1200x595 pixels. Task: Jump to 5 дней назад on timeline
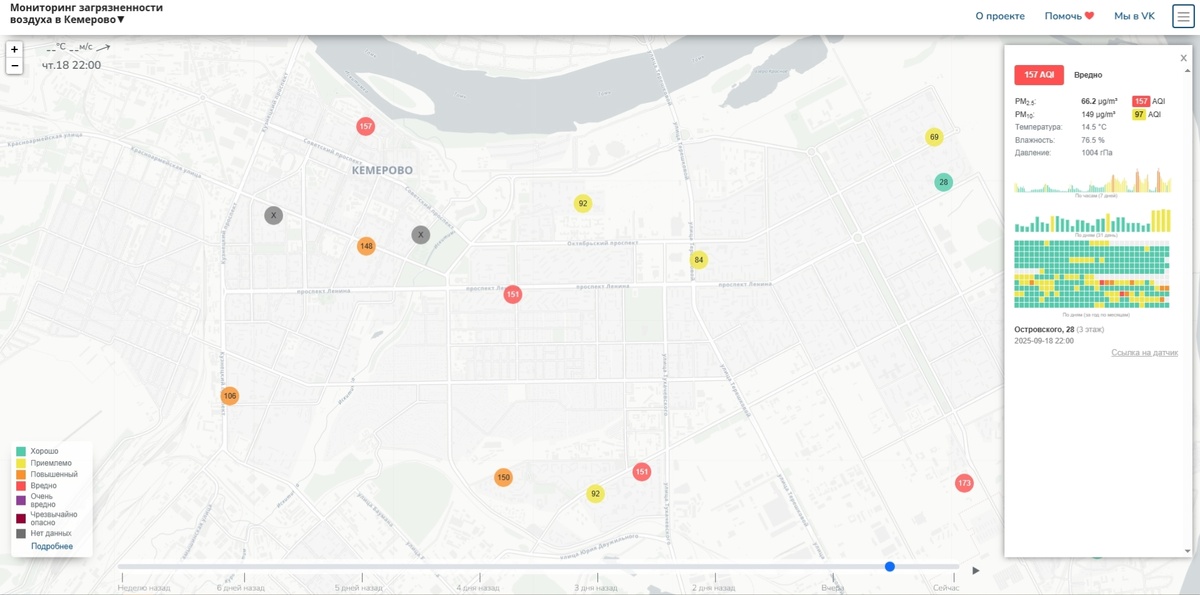(x=359, y=588)
